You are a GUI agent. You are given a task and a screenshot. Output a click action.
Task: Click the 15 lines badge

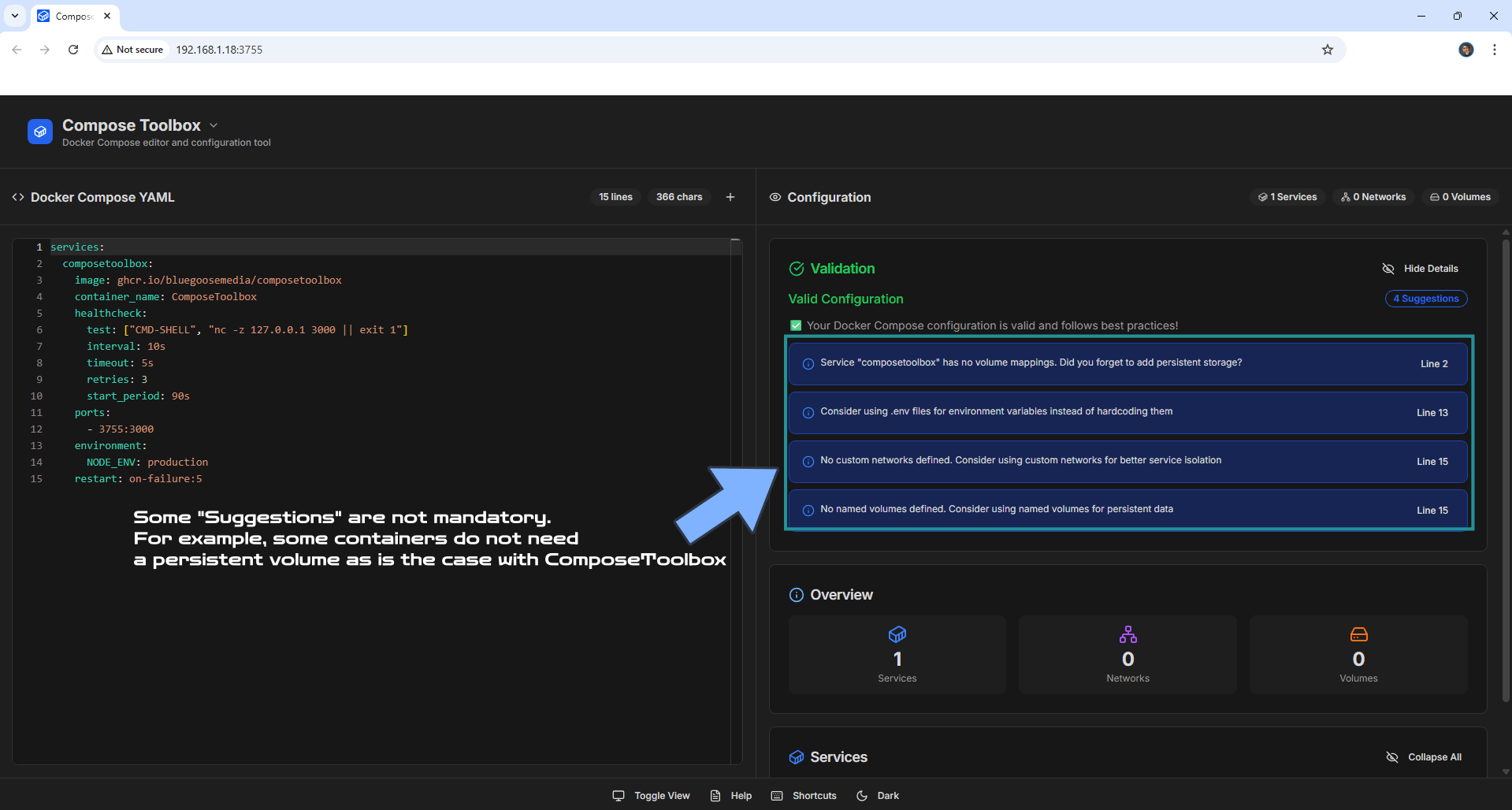tap(615, 197)
